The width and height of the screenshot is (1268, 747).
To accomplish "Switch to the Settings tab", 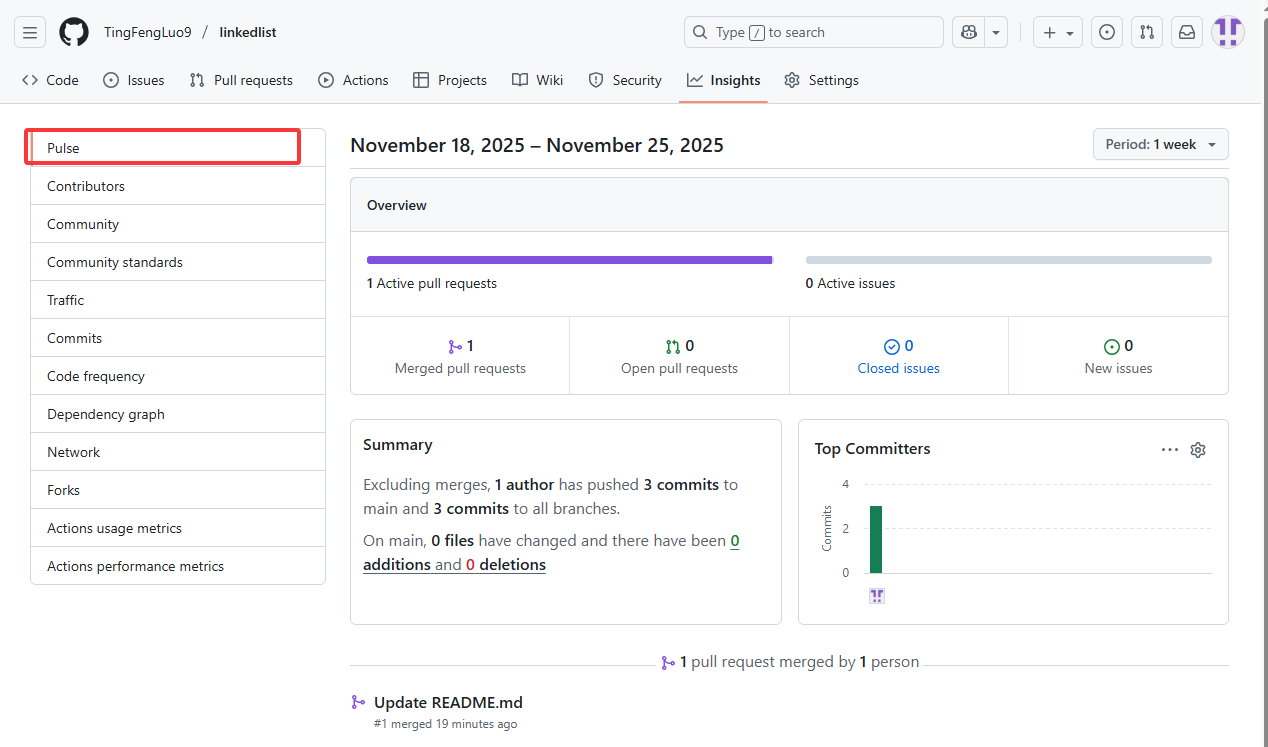I will pos(821,80).
